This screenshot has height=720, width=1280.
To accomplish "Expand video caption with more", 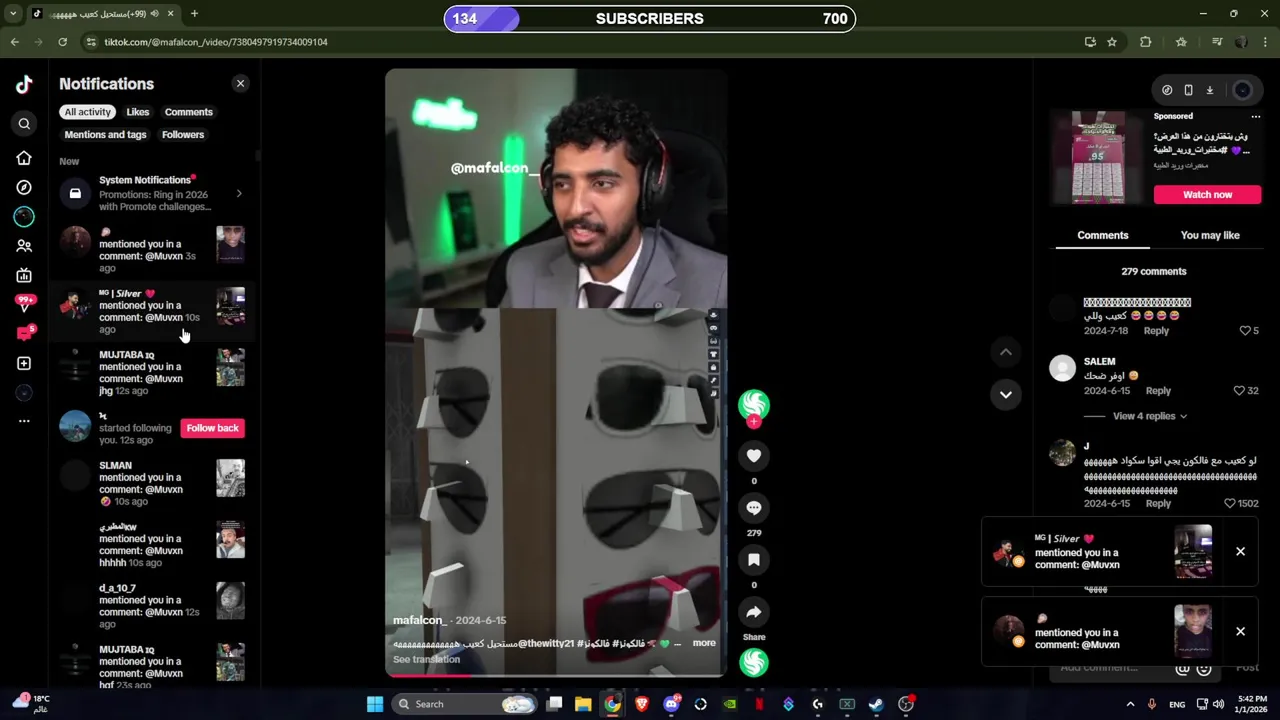I will click(x=704, y=643).
